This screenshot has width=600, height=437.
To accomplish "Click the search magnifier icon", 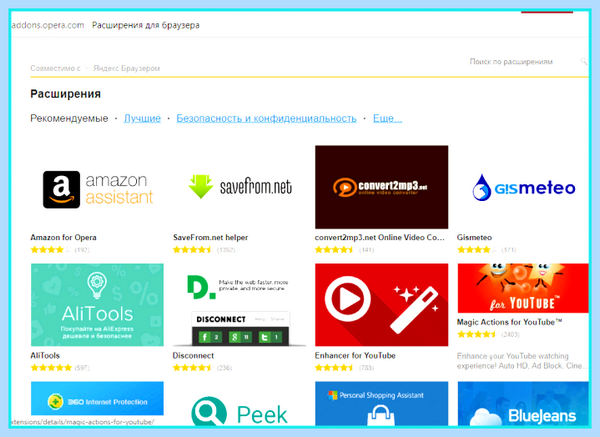I will (584, 61).
